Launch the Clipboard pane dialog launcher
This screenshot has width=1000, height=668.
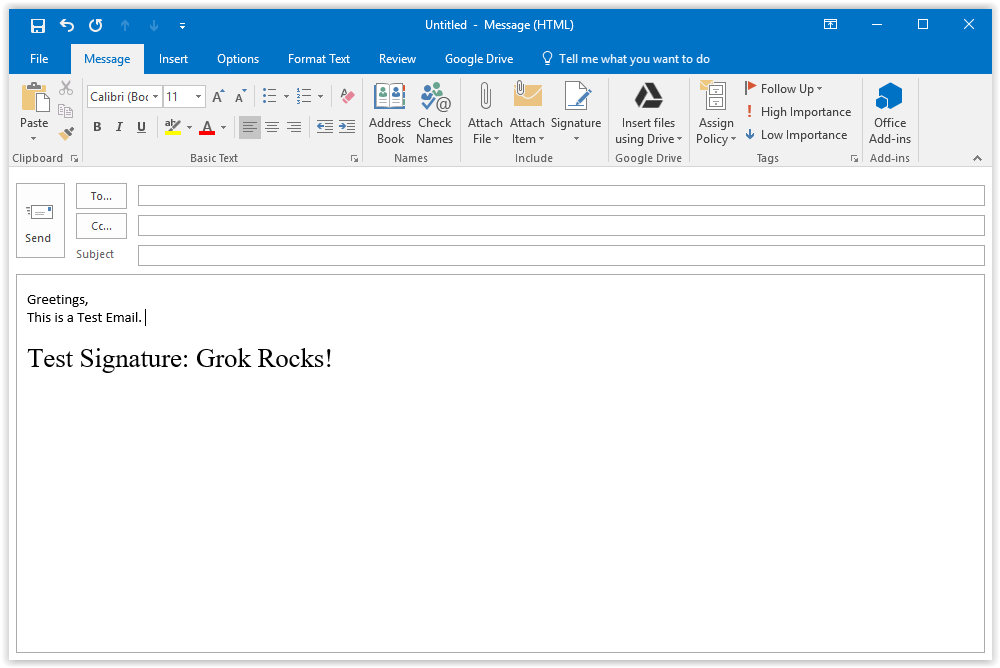click(75, 159)
